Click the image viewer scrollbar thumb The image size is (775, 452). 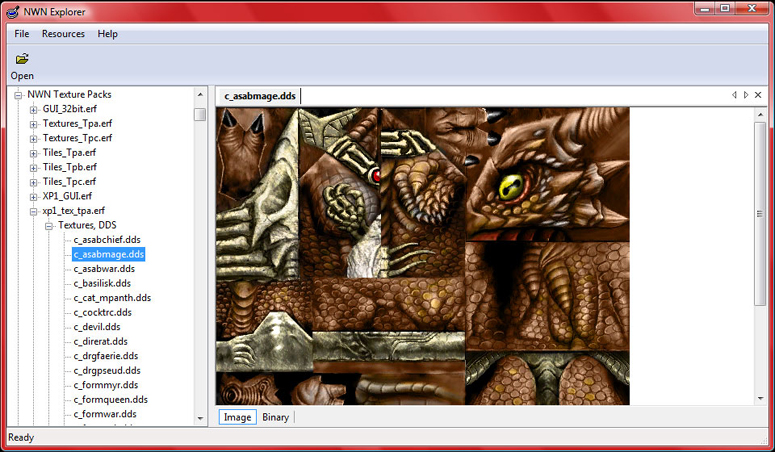tap(760, 214)
